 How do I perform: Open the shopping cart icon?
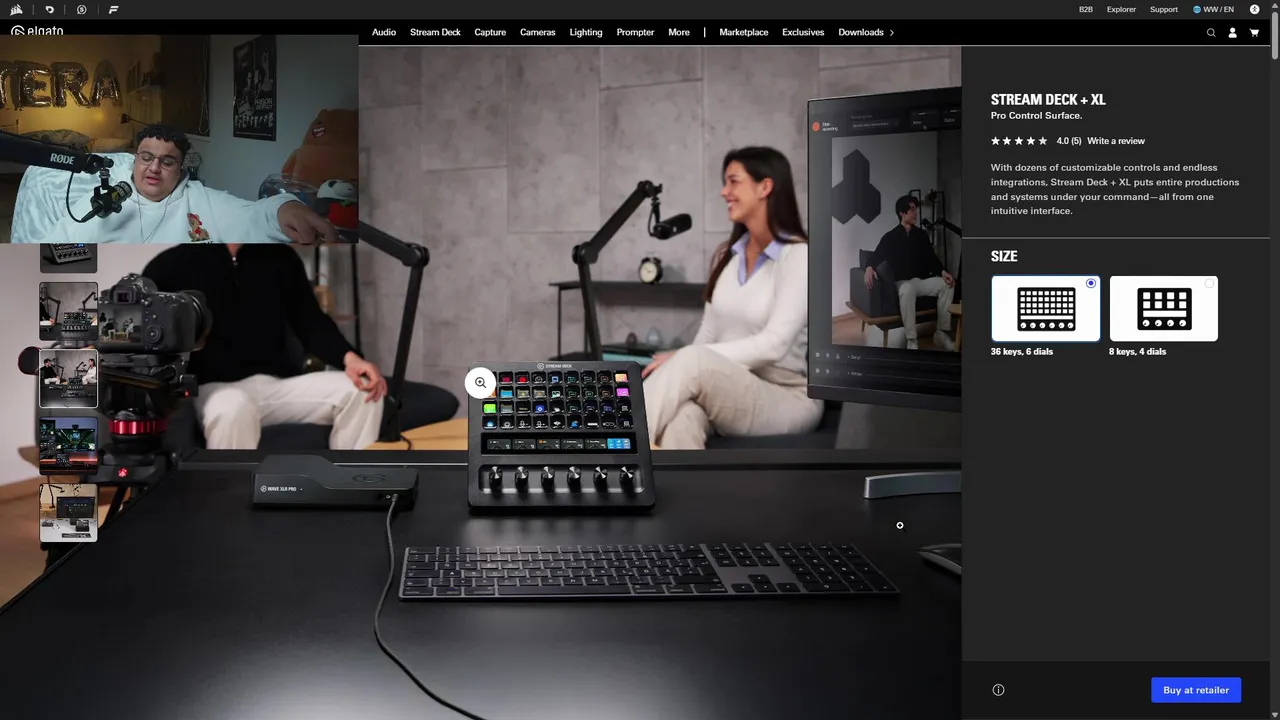tap(1254, 32)
